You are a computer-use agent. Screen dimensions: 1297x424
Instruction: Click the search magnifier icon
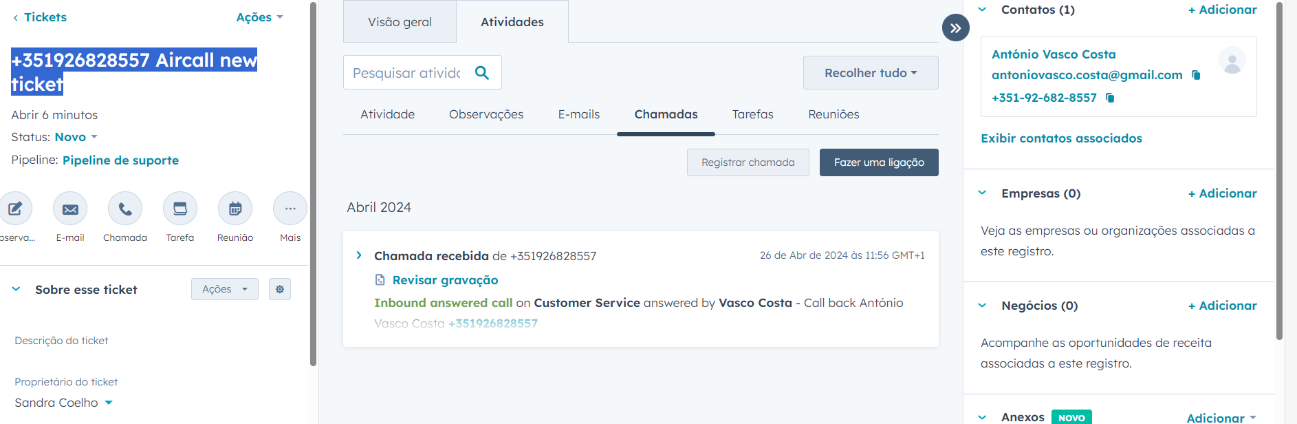pyautogui.click(x=482, y=73)
